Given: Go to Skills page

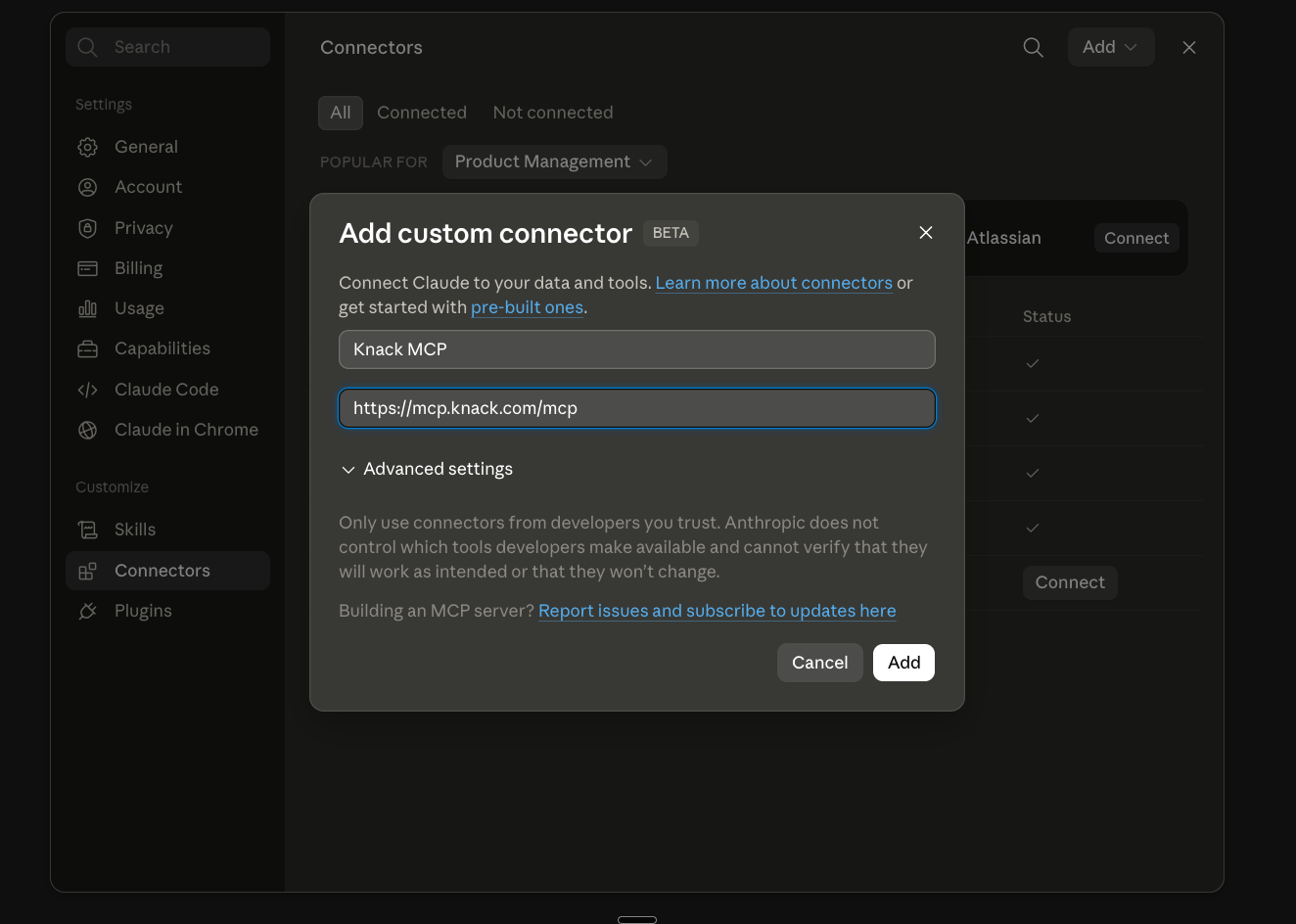Looking at the screenshot, I should 167,530.
